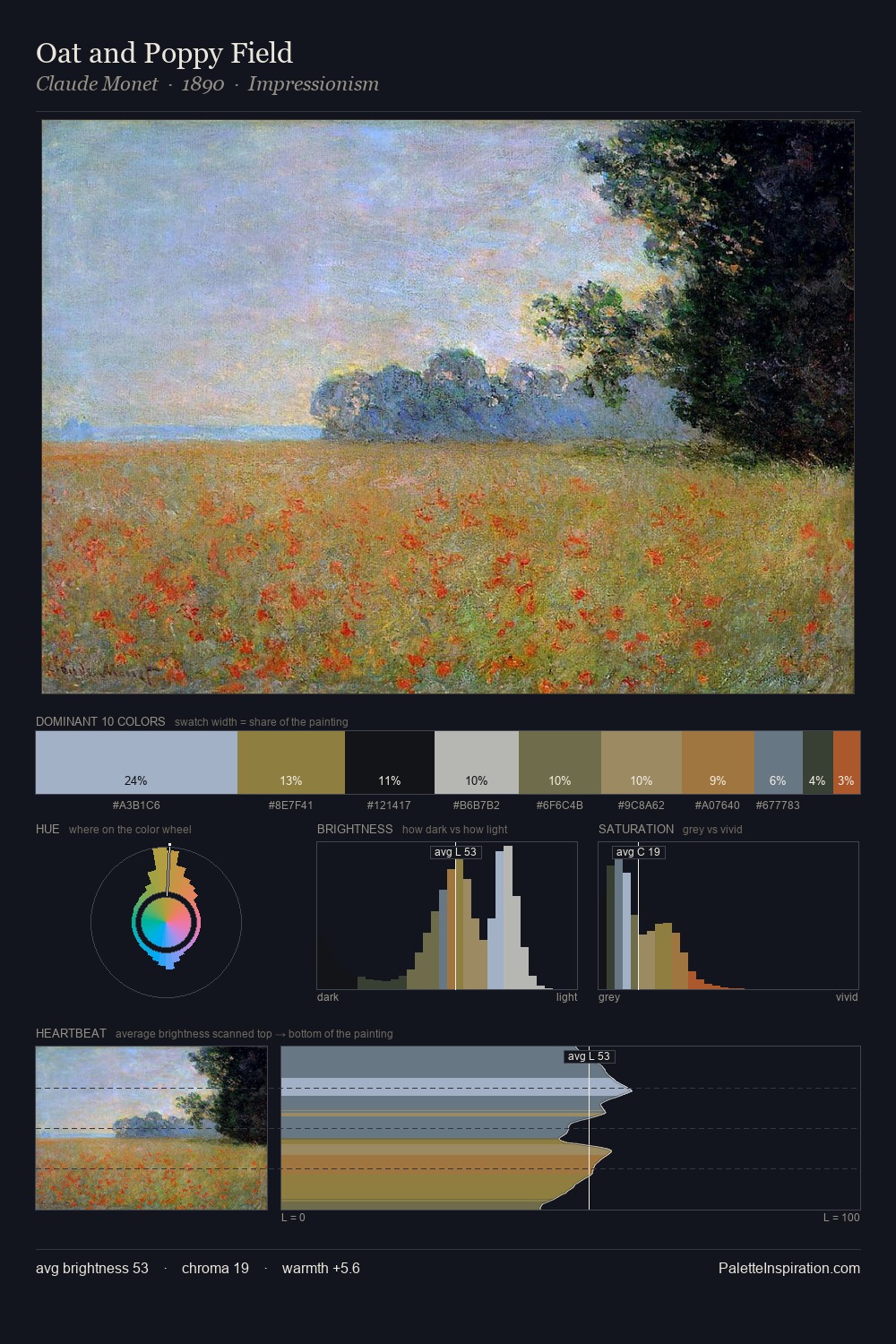Click hex code #9C8A62
Viewport: 896px width, 1344px height.
(x=642, y=806)
